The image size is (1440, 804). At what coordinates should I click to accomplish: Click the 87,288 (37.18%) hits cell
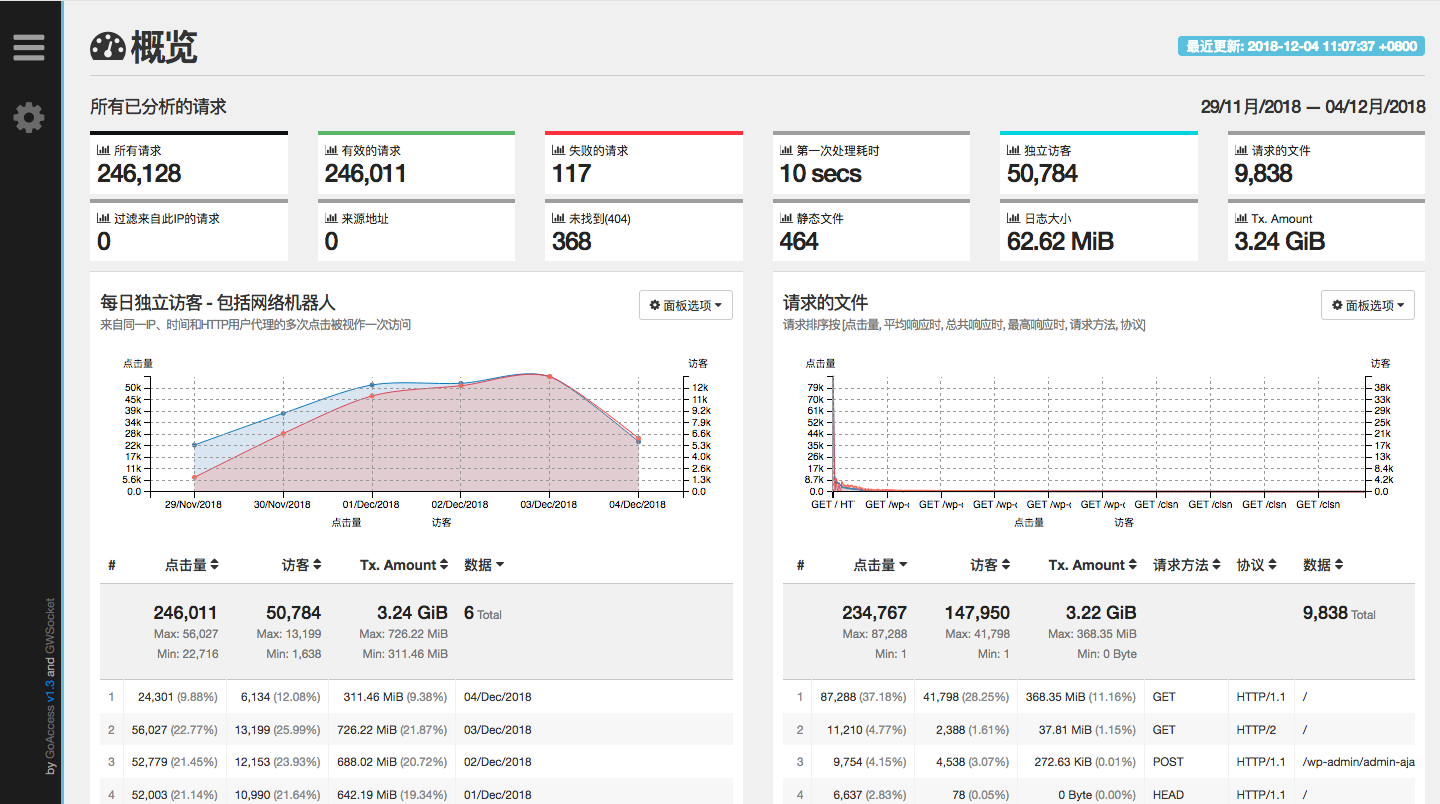[864, 697]
